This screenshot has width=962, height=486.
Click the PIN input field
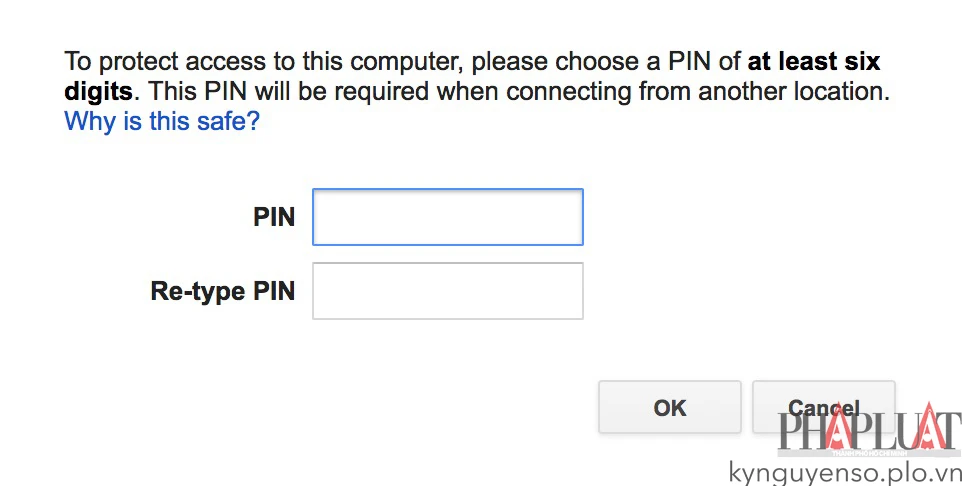447,217
